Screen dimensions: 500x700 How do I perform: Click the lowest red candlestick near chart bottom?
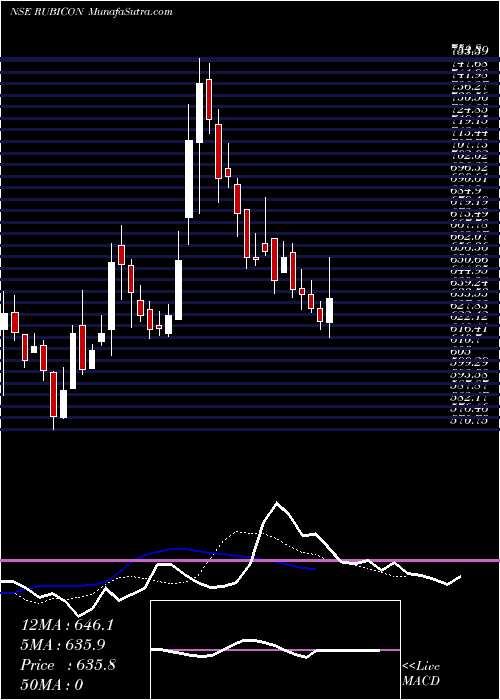click(54, 394)
